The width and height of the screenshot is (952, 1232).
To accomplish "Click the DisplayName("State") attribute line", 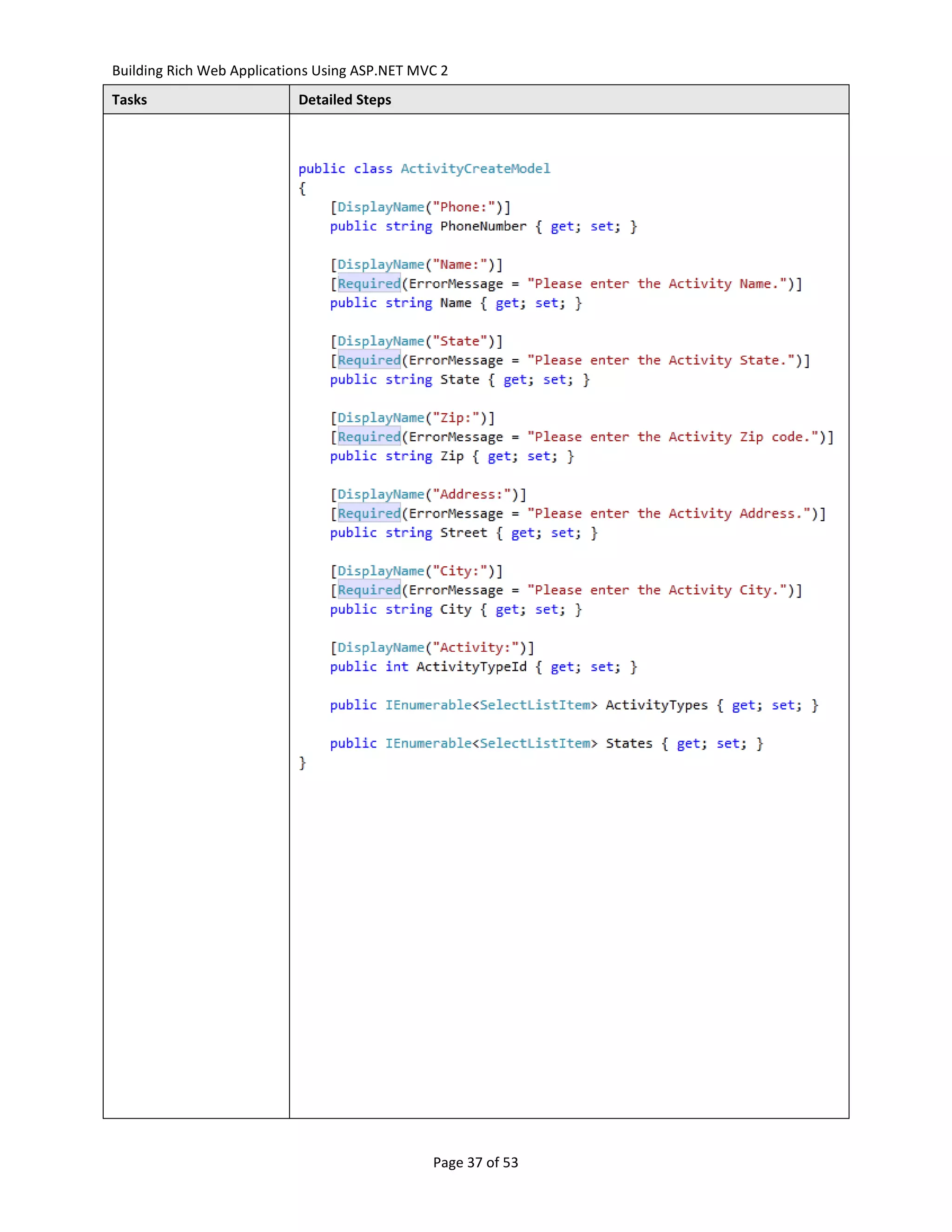I will pos(416,341).
